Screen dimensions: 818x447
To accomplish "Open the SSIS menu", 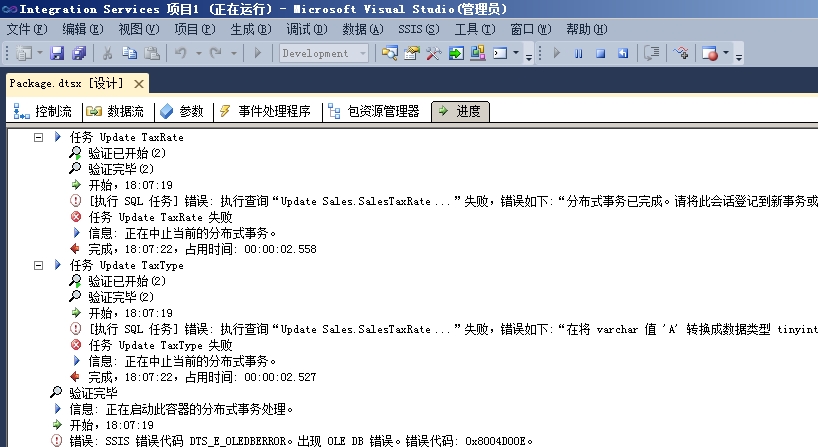I will 419,29.
